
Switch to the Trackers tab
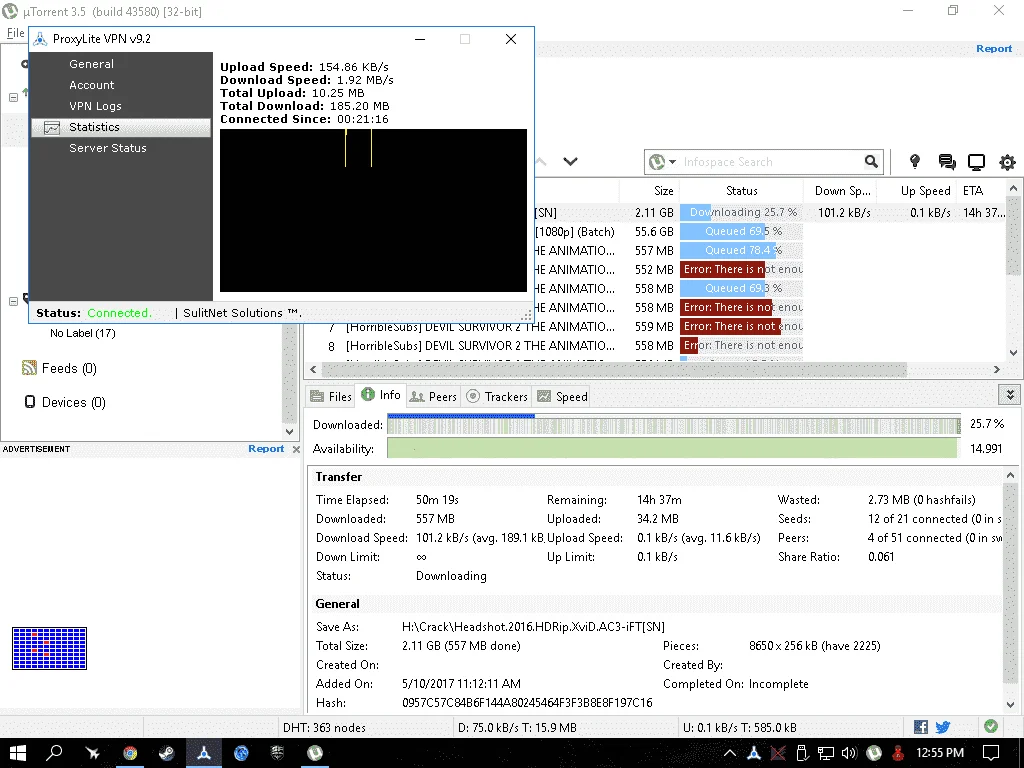pyautogui.click(x=498, y=396)
